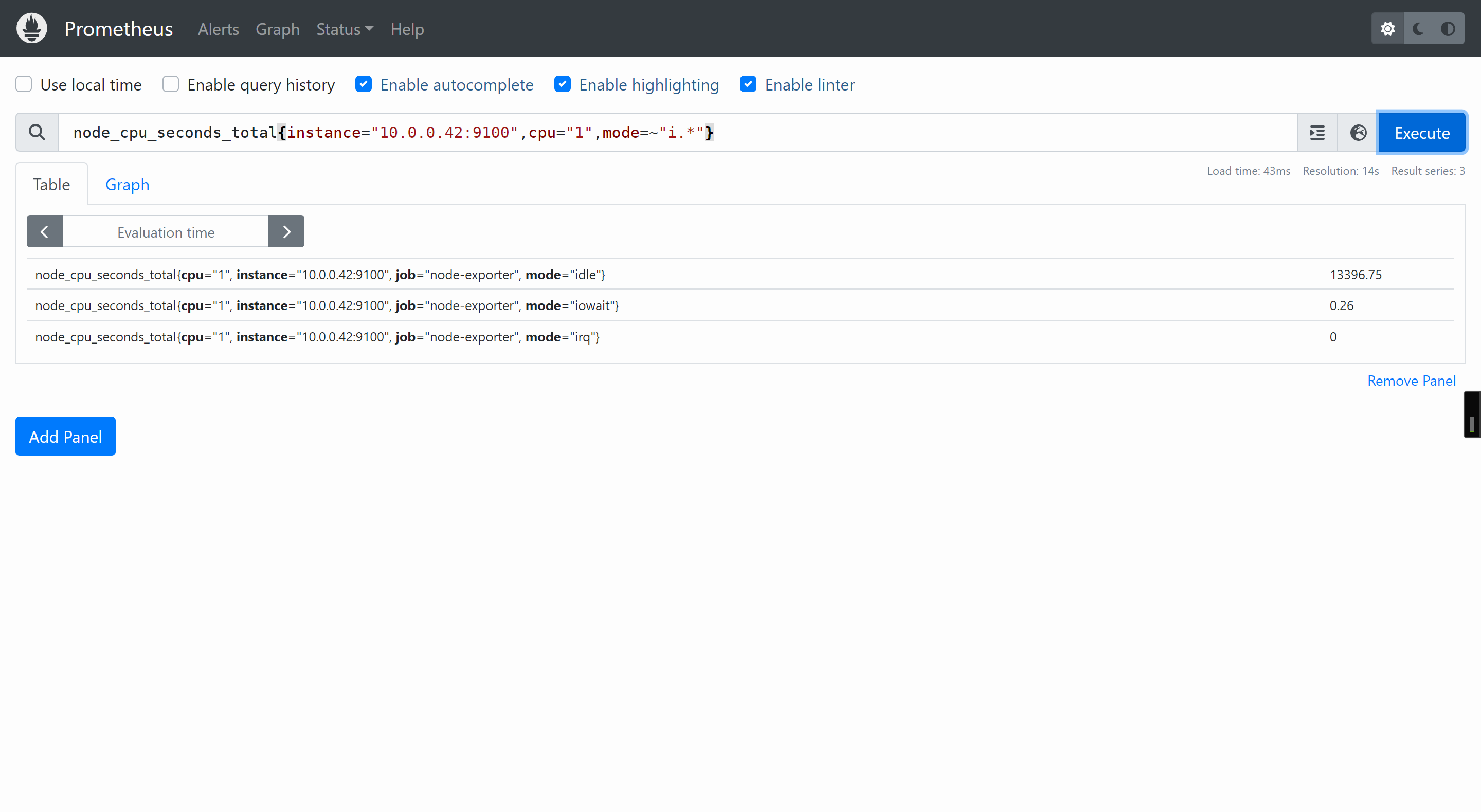Click Remove Panel link
Viewport: 1481px width, 812px height.
(1411, 381)
